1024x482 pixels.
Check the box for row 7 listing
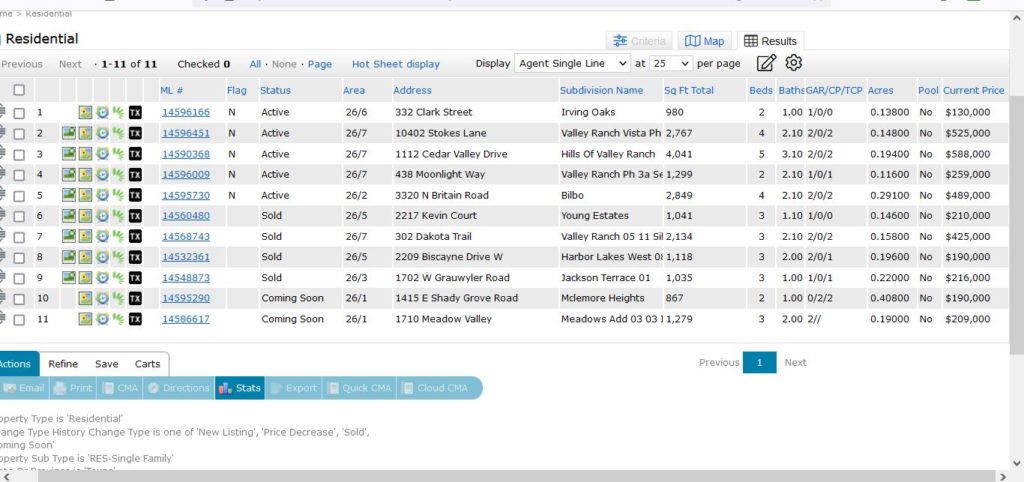19,237
